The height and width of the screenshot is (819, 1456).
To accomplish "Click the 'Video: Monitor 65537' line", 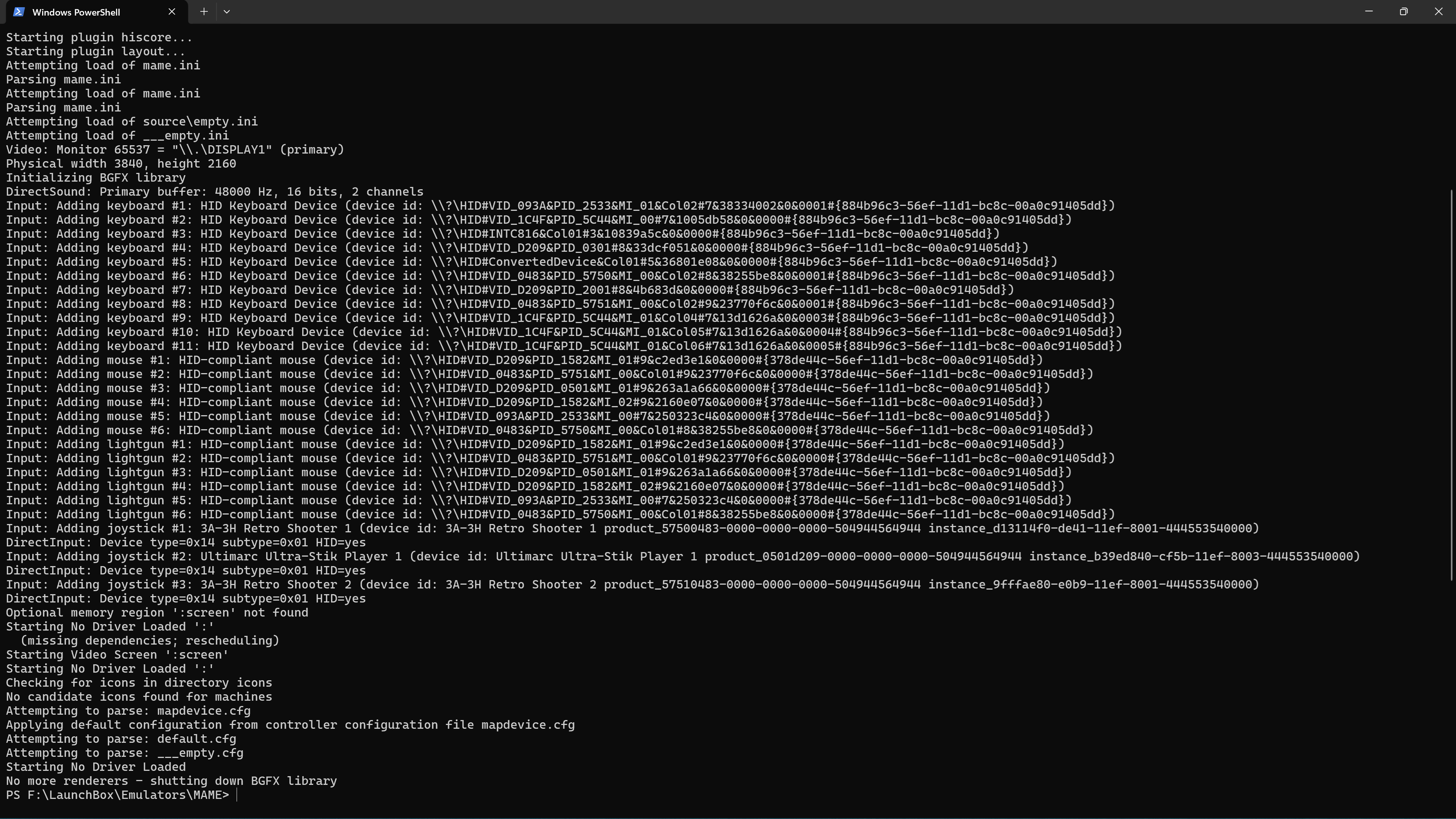I will pyautogui.click(x=175, y=150).
